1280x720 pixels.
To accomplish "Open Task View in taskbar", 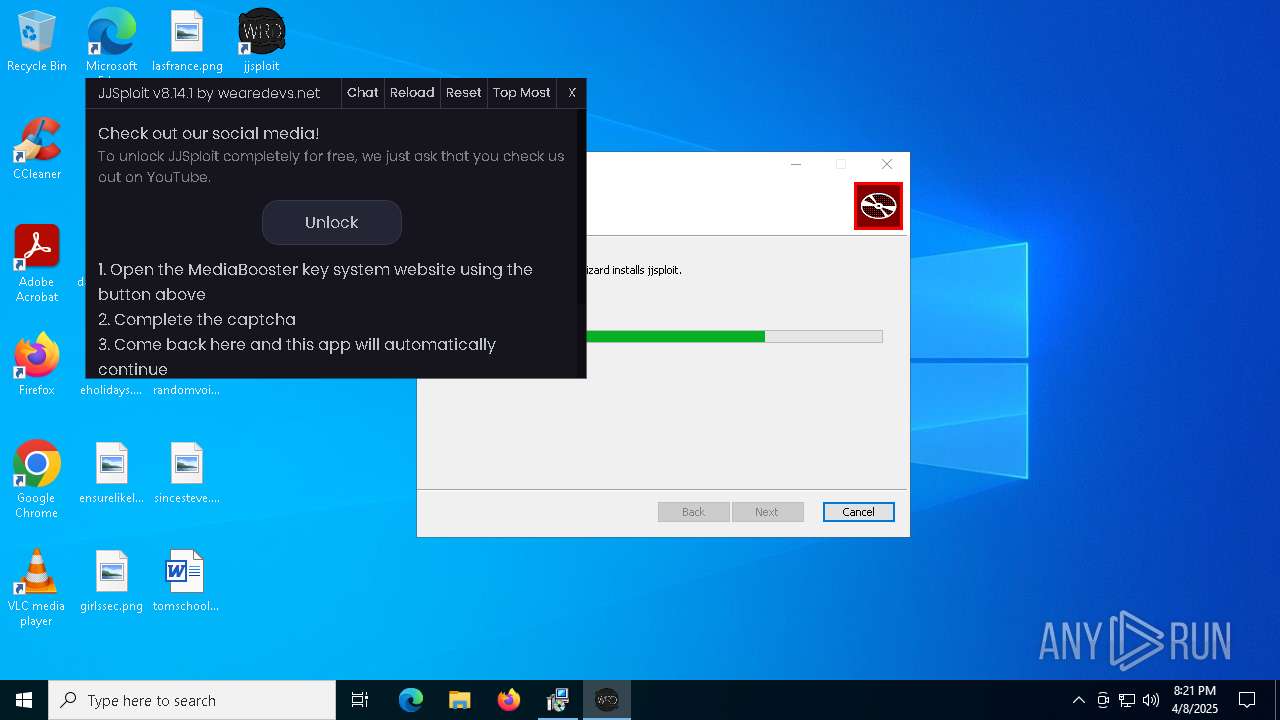I will [360, 700].
